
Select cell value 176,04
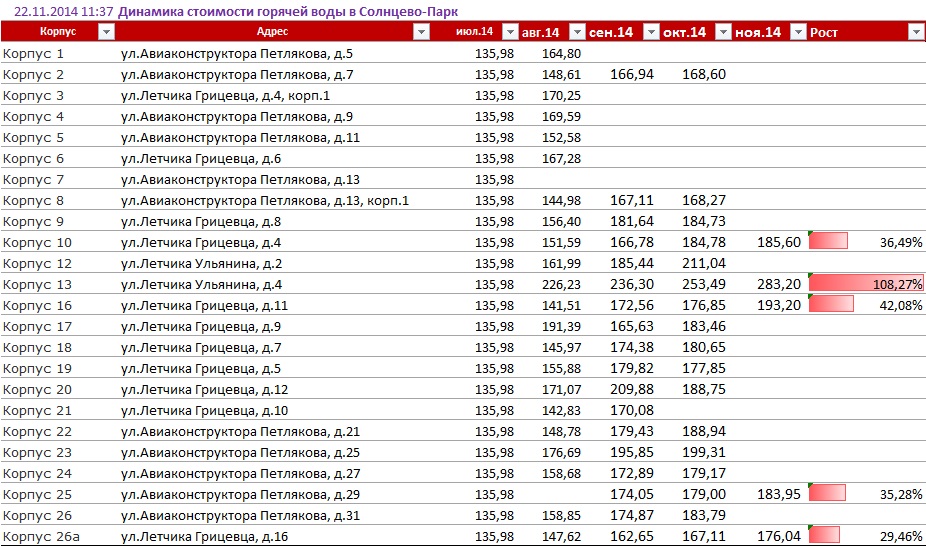coord(779,537)
